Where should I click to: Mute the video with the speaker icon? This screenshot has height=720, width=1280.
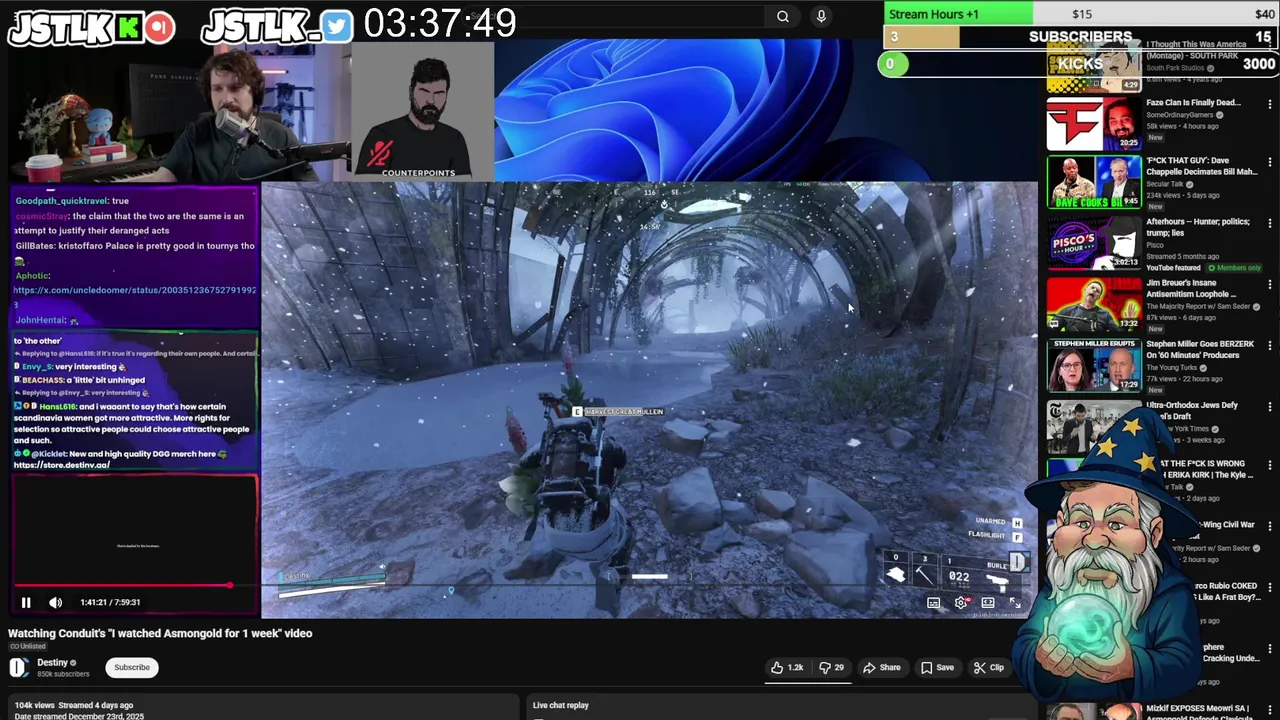56,602
